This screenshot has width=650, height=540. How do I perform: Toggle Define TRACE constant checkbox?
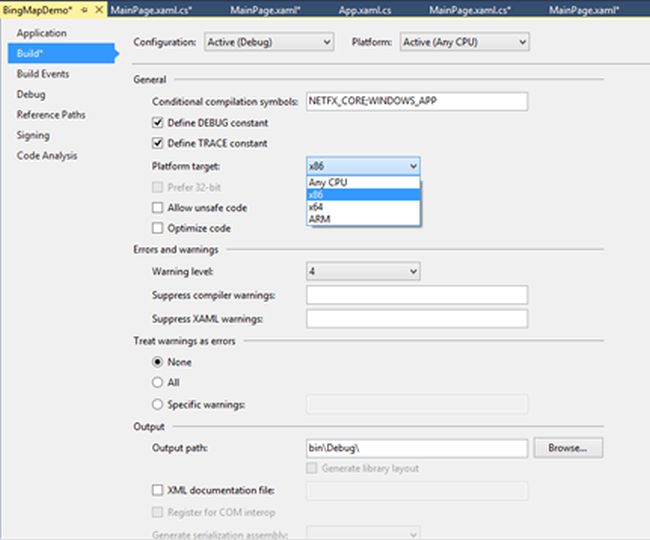[158, 143]
